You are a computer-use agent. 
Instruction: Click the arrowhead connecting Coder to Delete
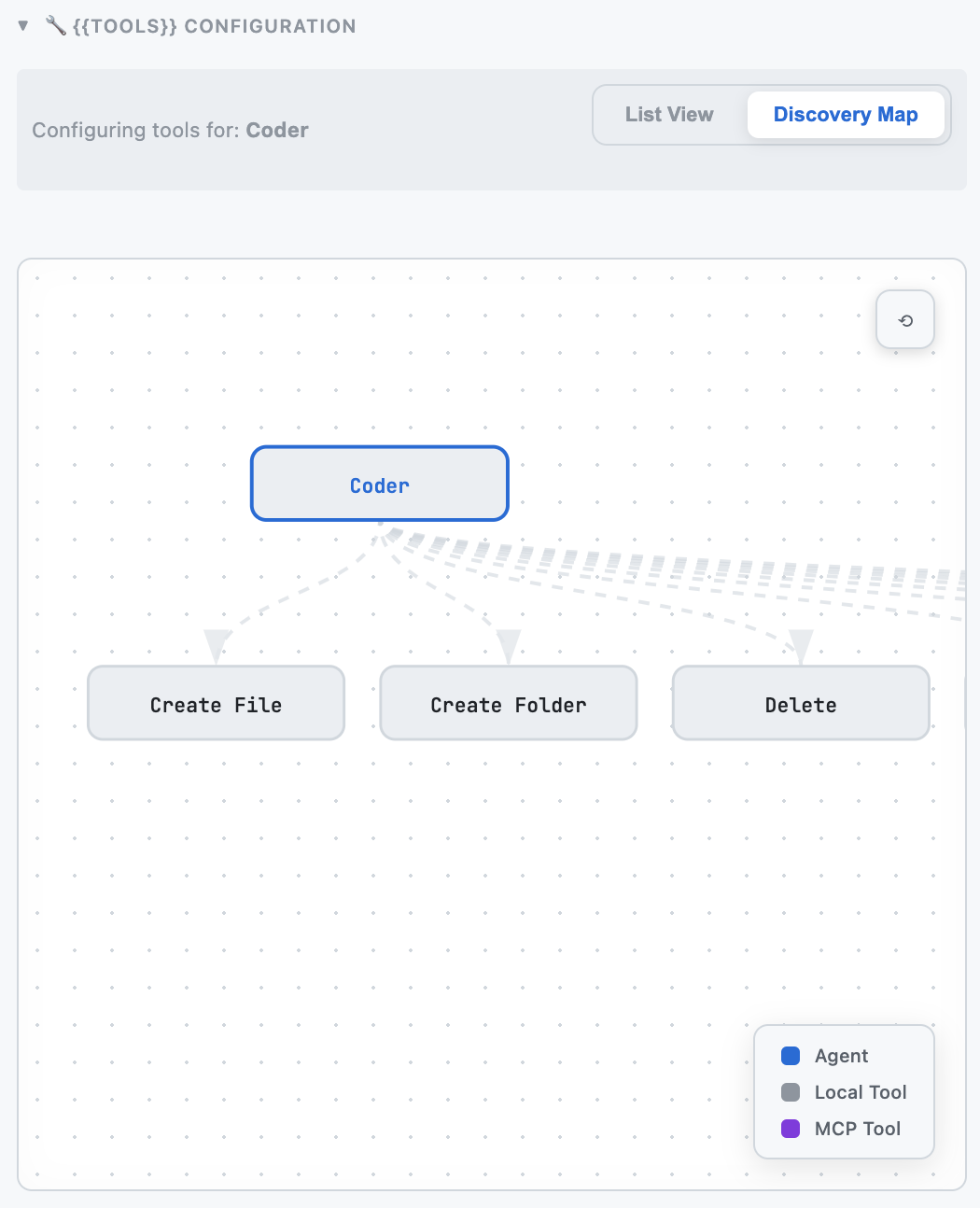pos(800,644)
